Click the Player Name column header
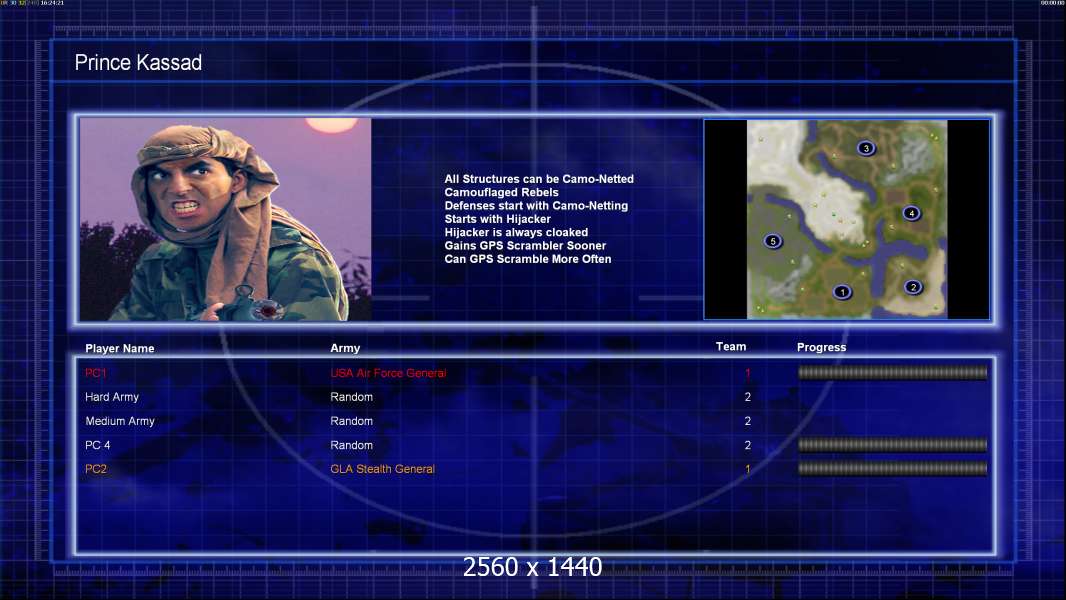The height and width of the screenshot is (600, 1066). pos(120,349)
